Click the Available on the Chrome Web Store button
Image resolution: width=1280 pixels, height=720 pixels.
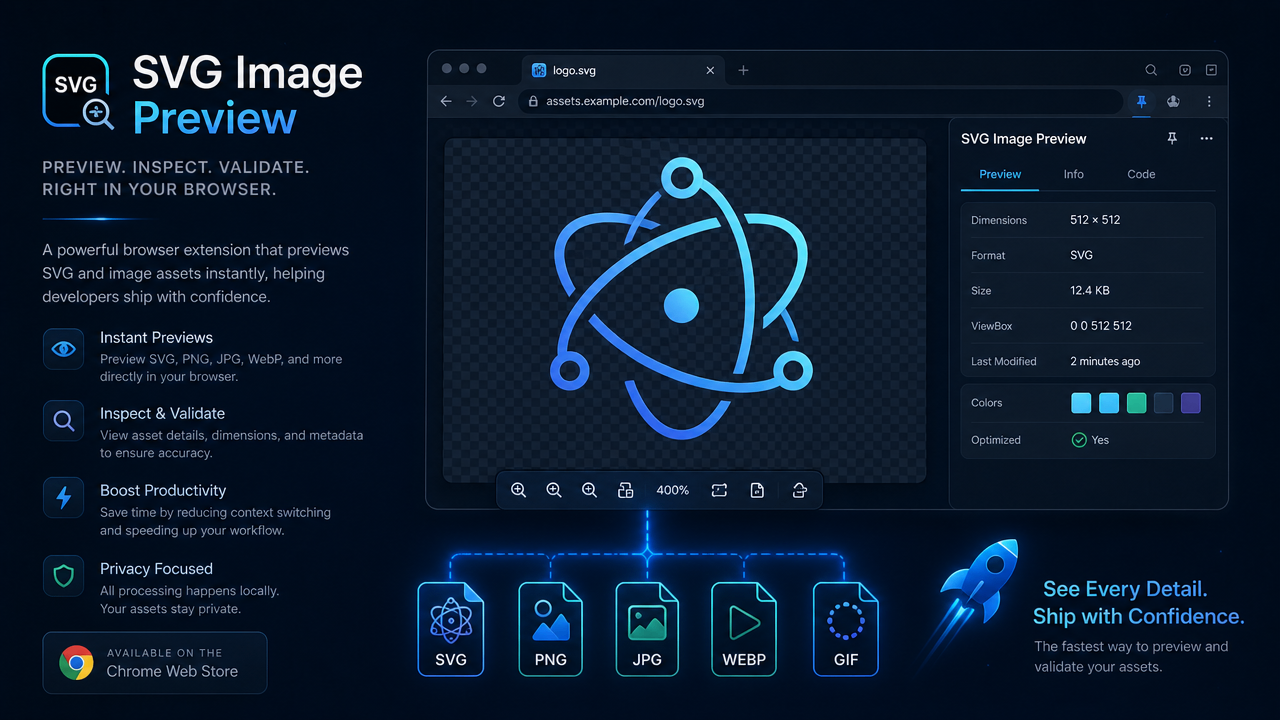pos(155,663)
